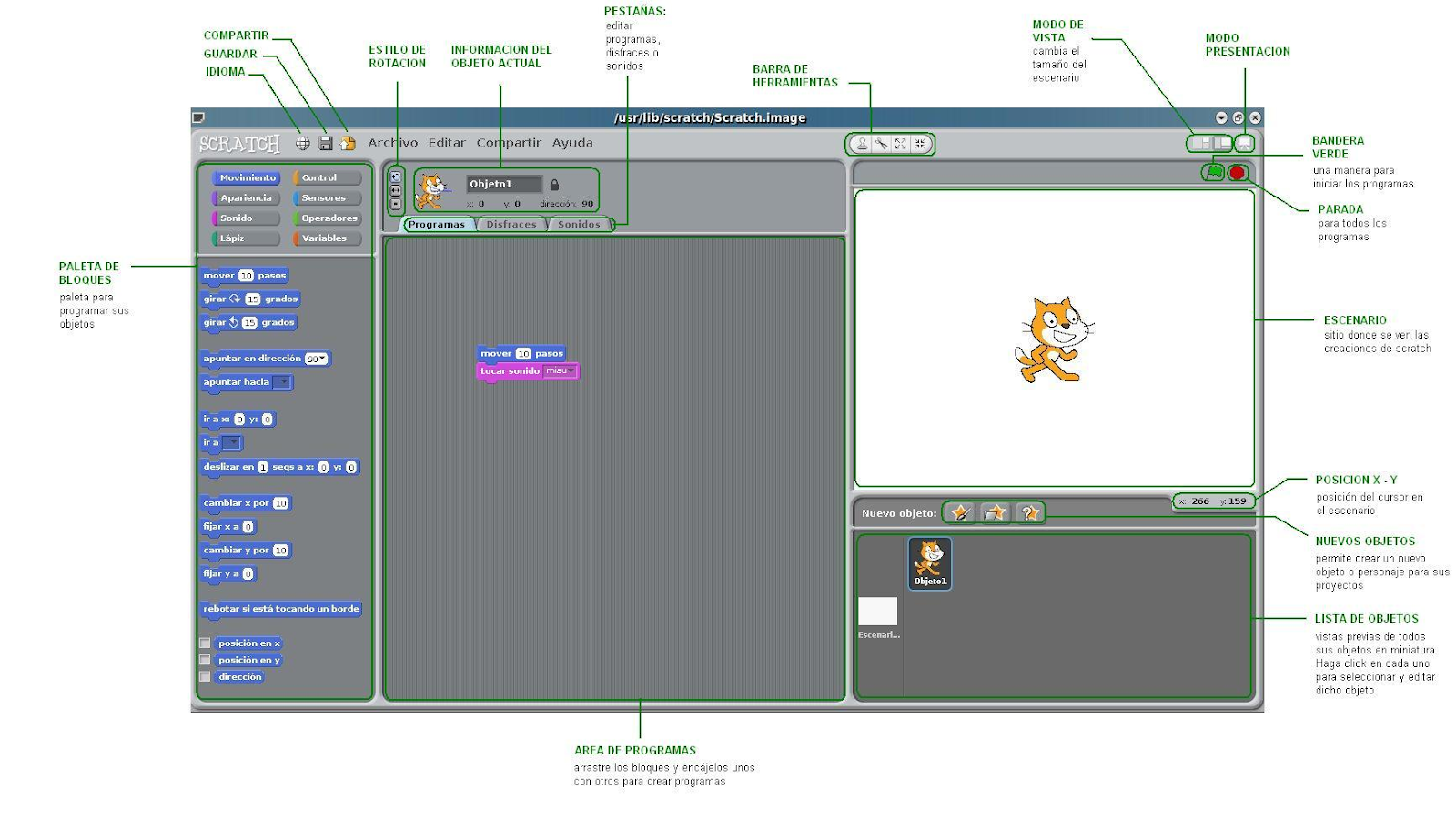Open the apuntar hacia dropdown
This screenshot has height=820, width=1456.
coord(282,382)
